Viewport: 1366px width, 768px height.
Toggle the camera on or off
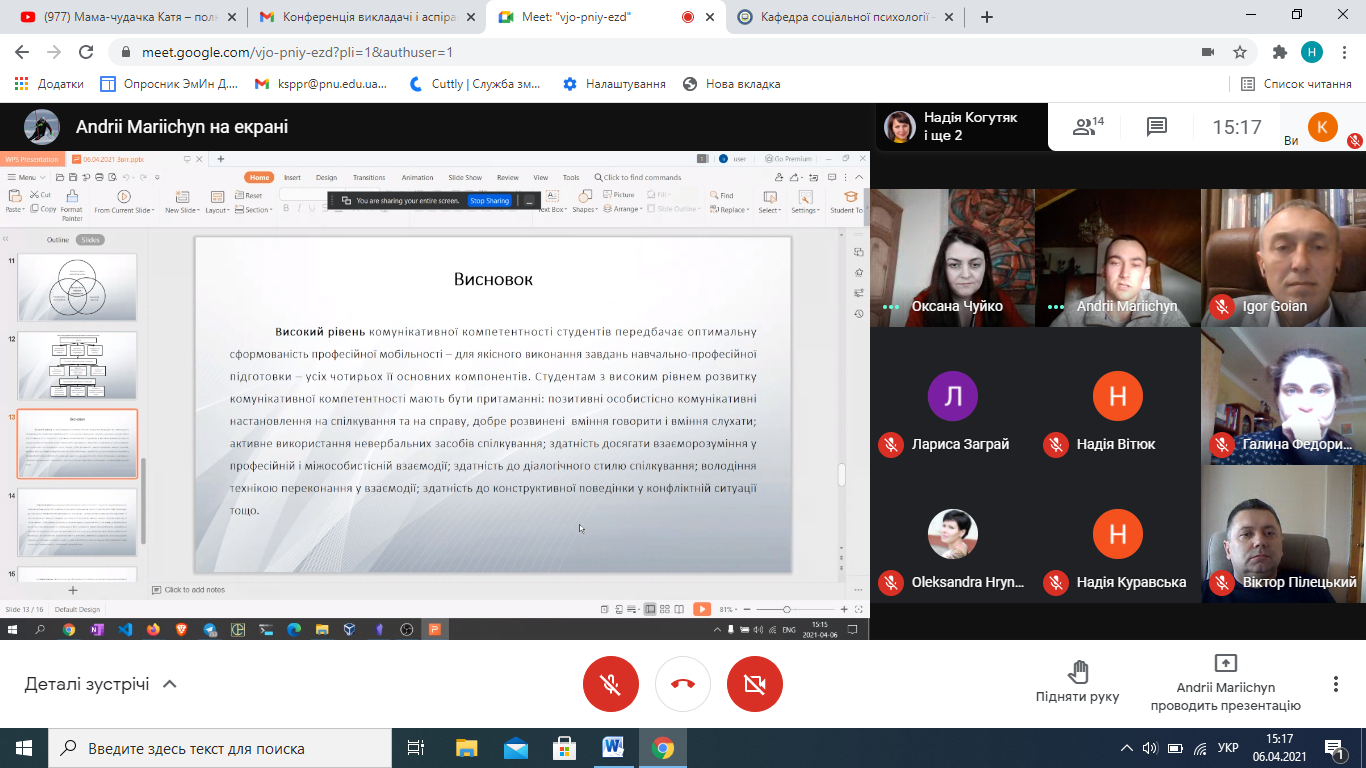pos(755,684)
